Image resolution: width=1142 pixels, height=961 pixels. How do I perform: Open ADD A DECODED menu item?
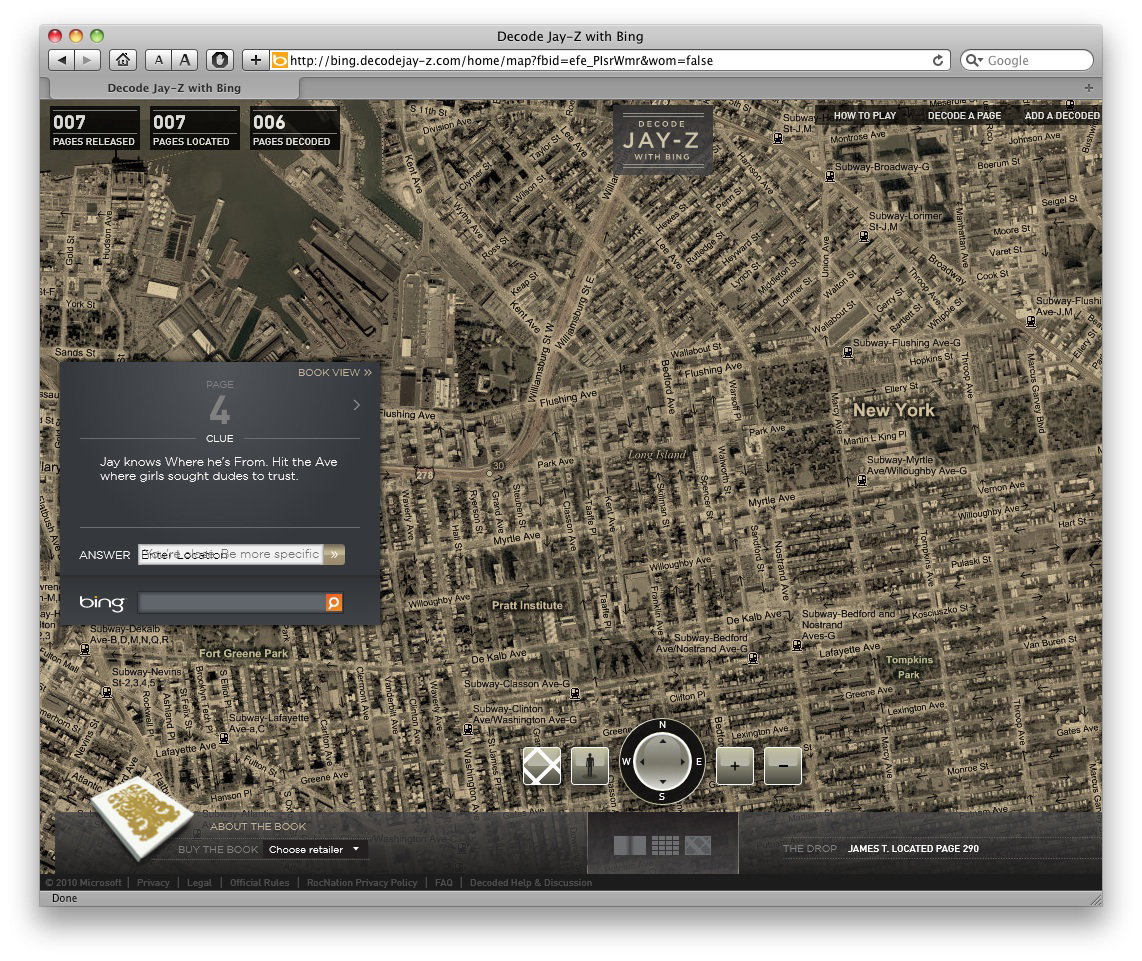(1062, 116)
